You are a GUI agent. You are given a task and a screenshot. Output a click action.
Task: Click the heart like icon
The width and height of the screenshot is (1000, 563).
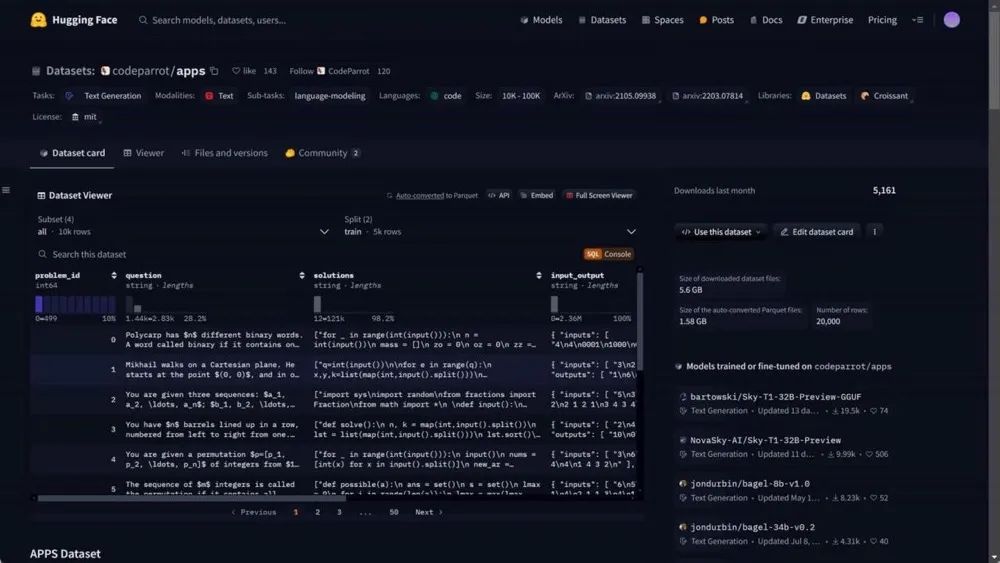coord(236,71)
